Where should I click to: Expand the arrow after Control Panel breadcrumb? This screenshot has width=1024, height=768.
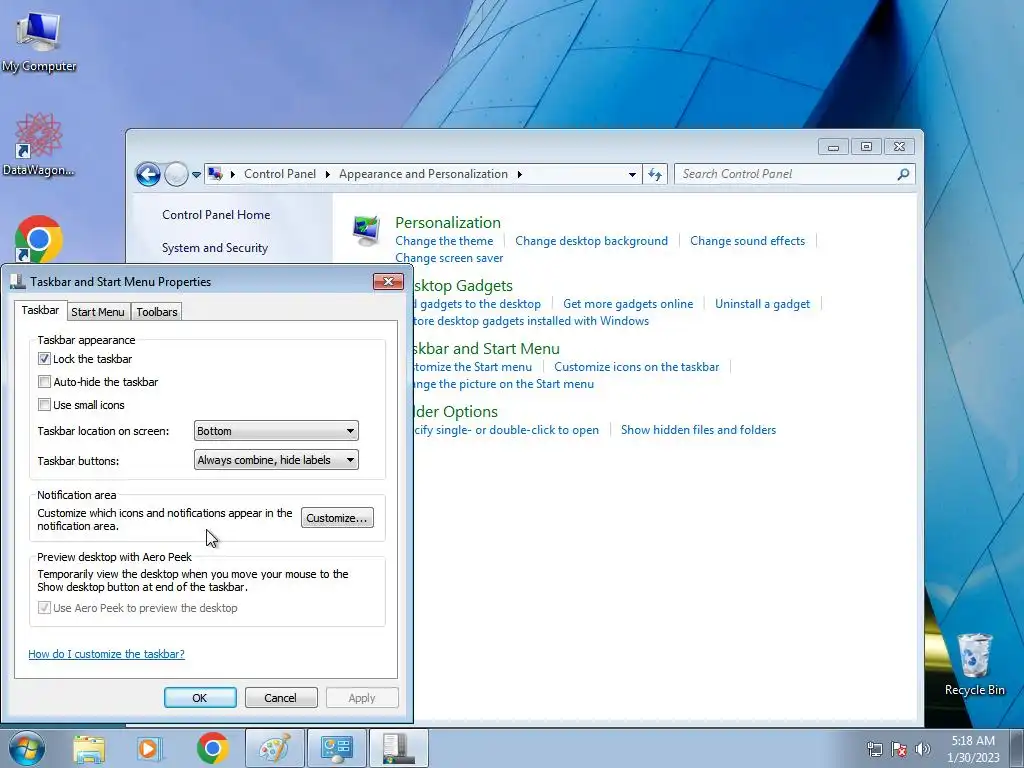coord(328,174)
